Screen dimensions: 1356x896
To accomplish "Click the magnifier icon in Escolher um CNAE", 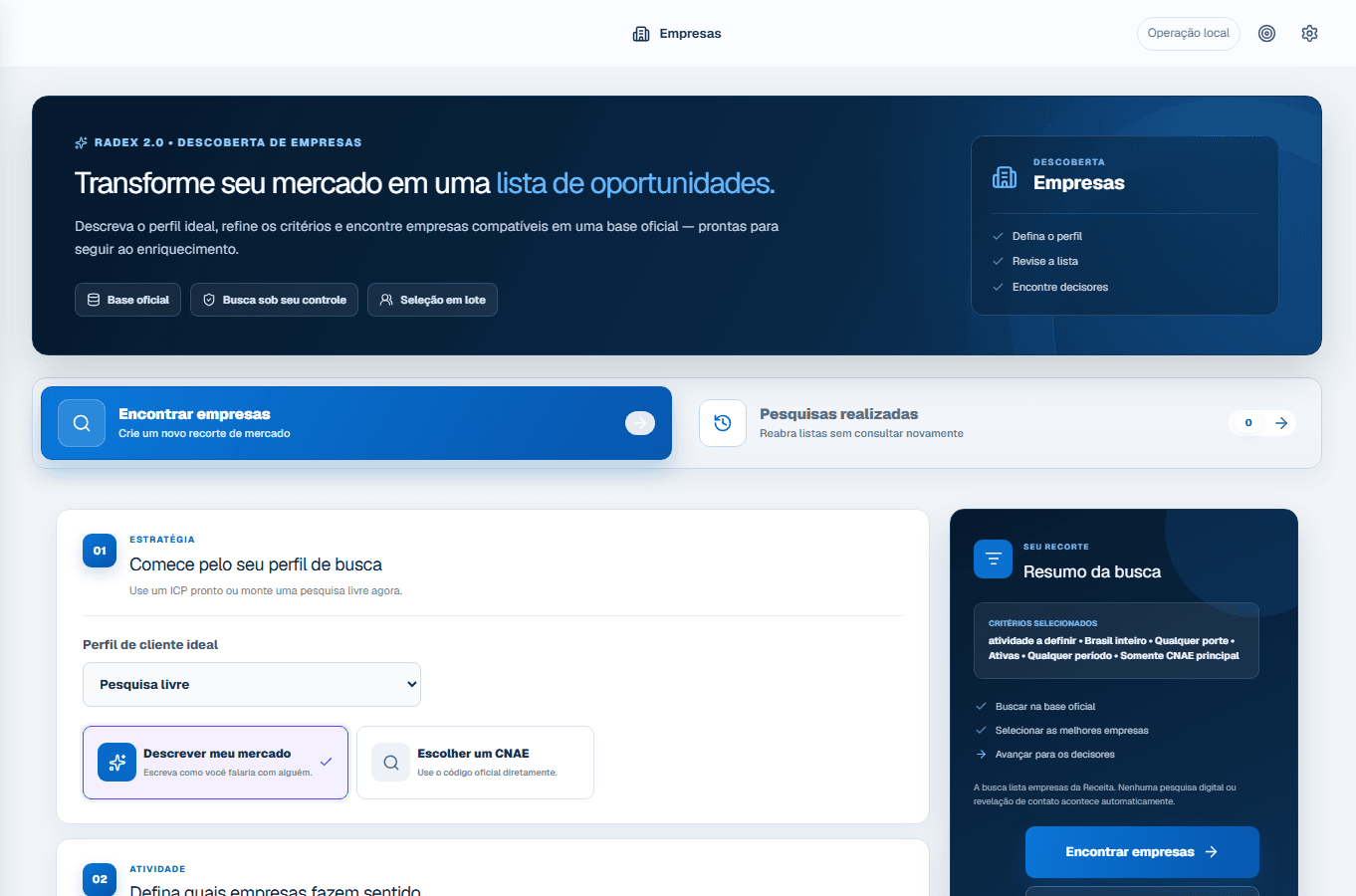I will coord(391,763).
